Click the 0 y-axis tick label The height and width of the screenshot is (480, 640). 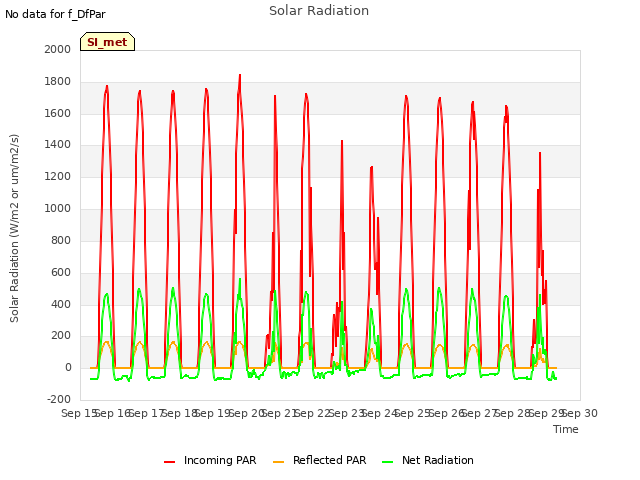point(68,368)
